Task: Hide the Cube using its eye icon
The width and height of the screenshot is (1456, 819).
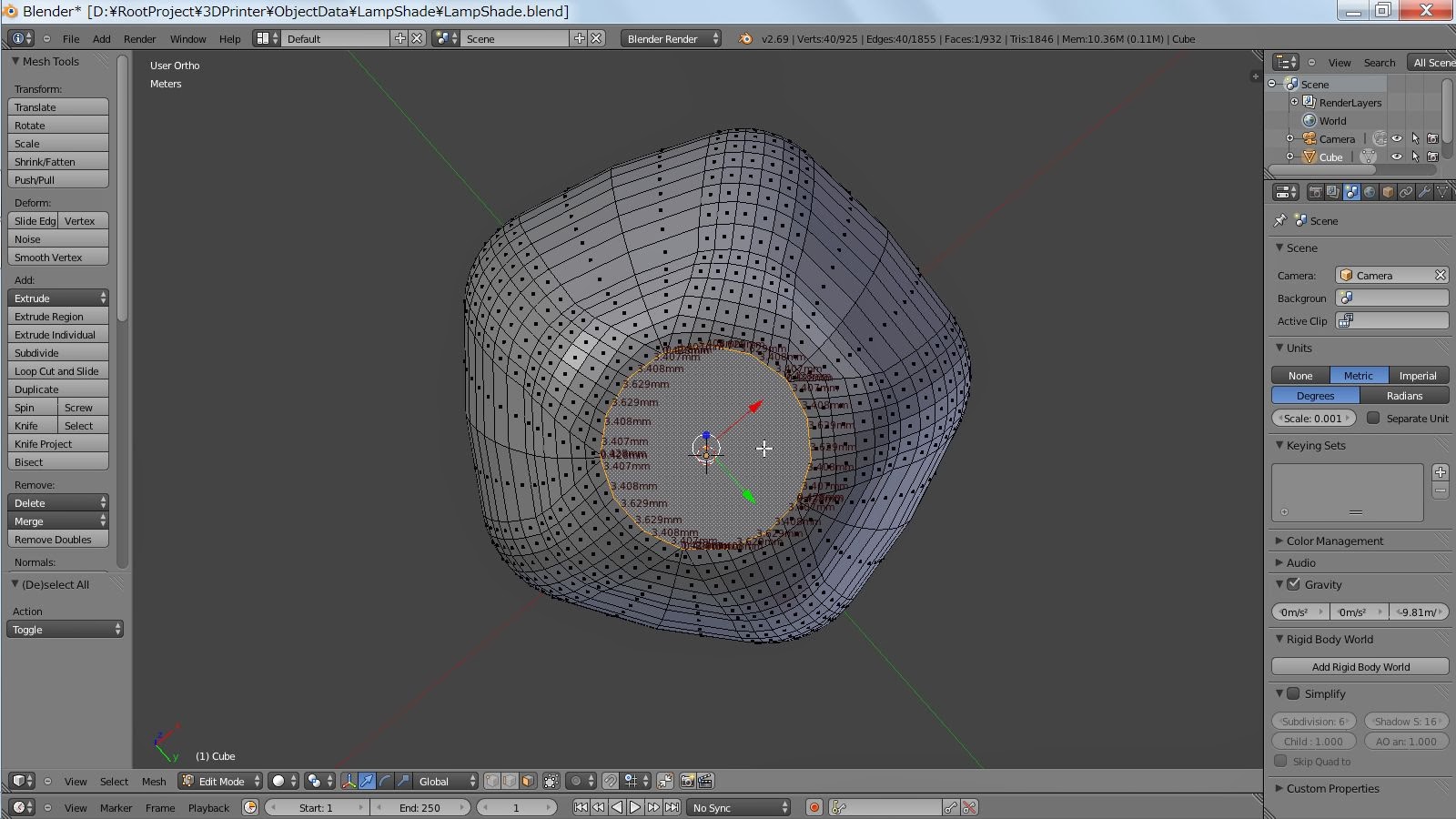Action: click(x=1397, y=157)
